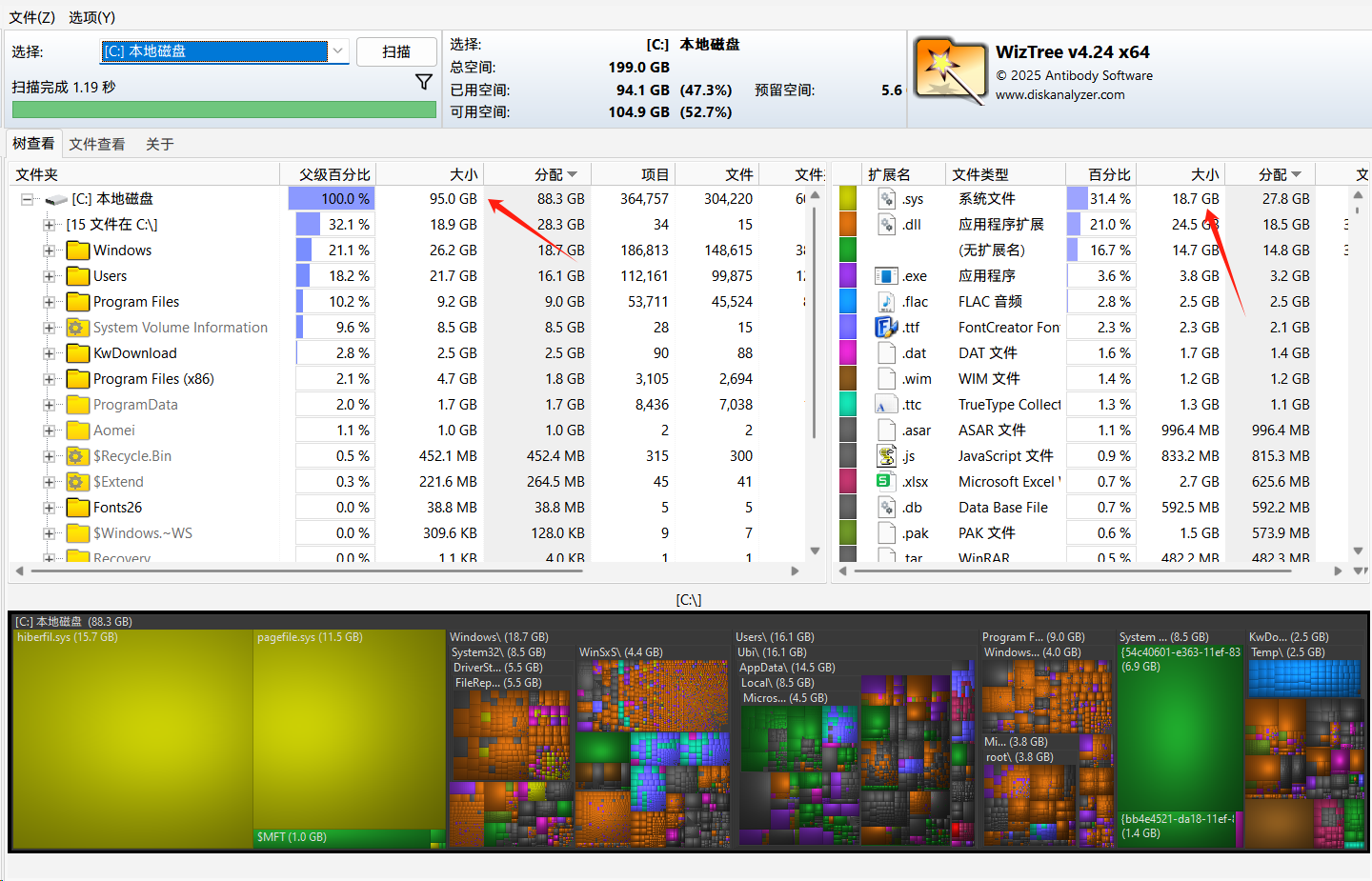
Task: Switch to the 文件查看 tab
Action: 97,144
